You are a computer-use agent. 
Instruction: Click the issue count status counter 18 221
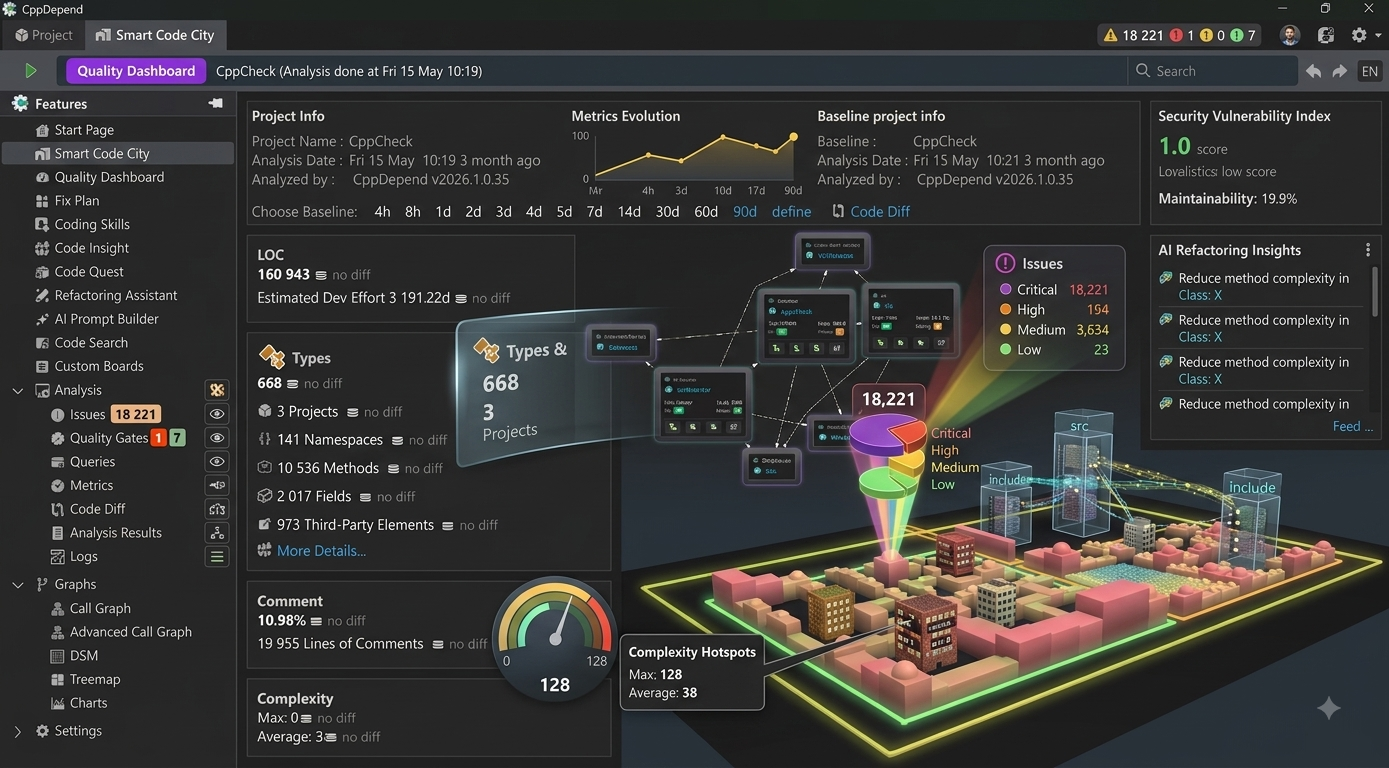[1143, 35]
